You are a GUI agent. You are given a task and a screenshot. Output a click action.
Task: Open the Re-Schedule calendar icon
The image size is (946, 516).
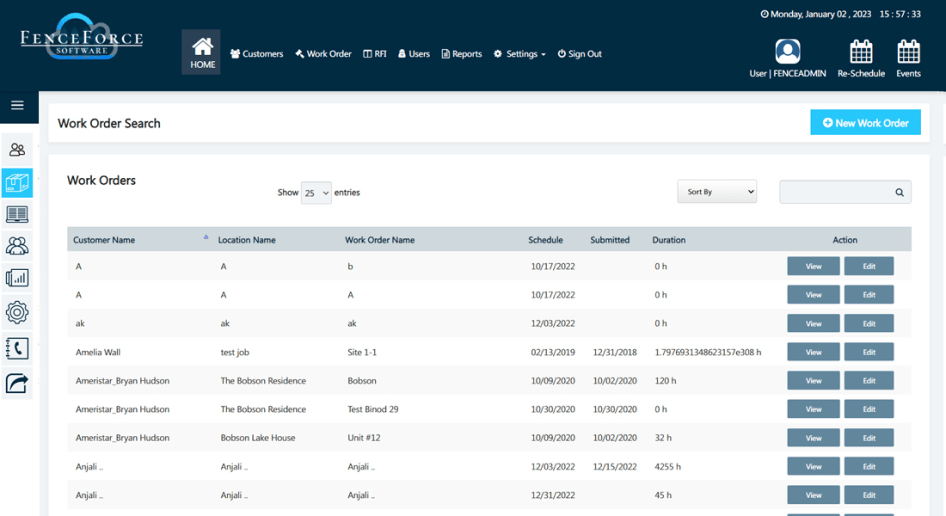coord(861,52)
